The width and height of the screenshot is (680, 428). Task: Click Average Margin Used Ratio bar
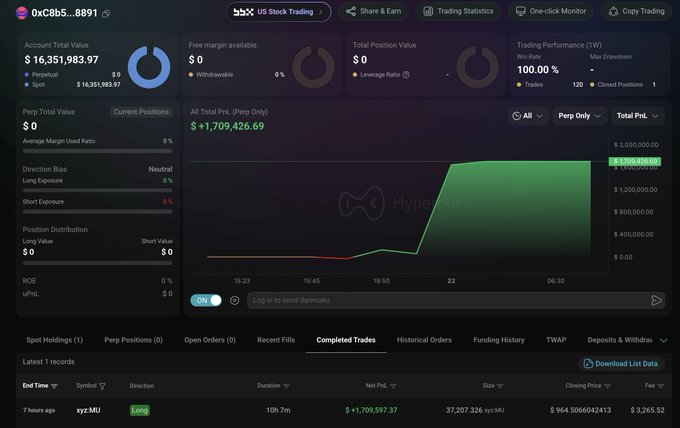(97, 151)
